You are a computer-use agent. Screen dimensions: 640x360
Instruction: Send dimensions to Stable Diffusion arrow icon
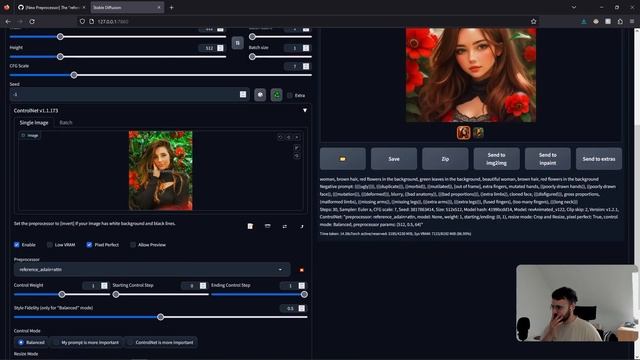point(302,226)
